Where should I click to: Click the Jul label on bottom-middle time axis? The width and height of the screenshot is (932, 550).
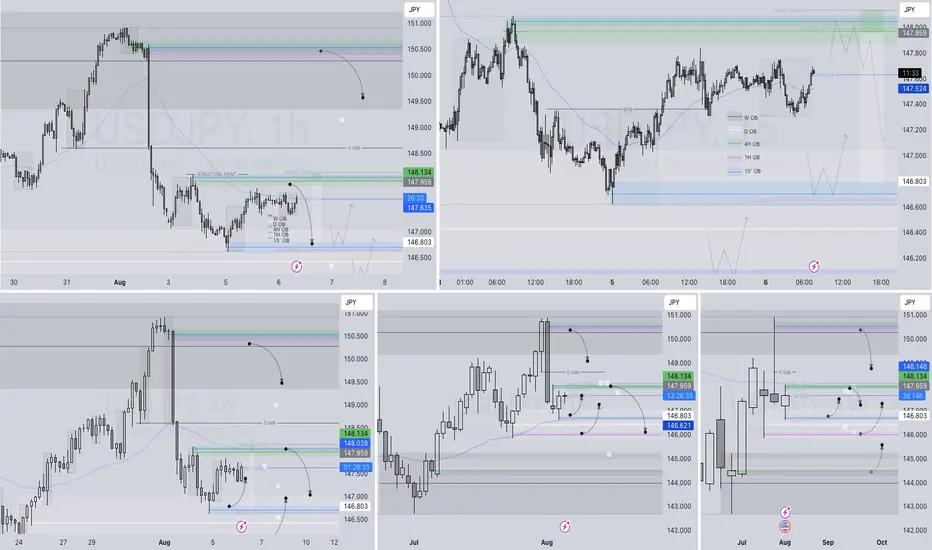coord(414,542)
